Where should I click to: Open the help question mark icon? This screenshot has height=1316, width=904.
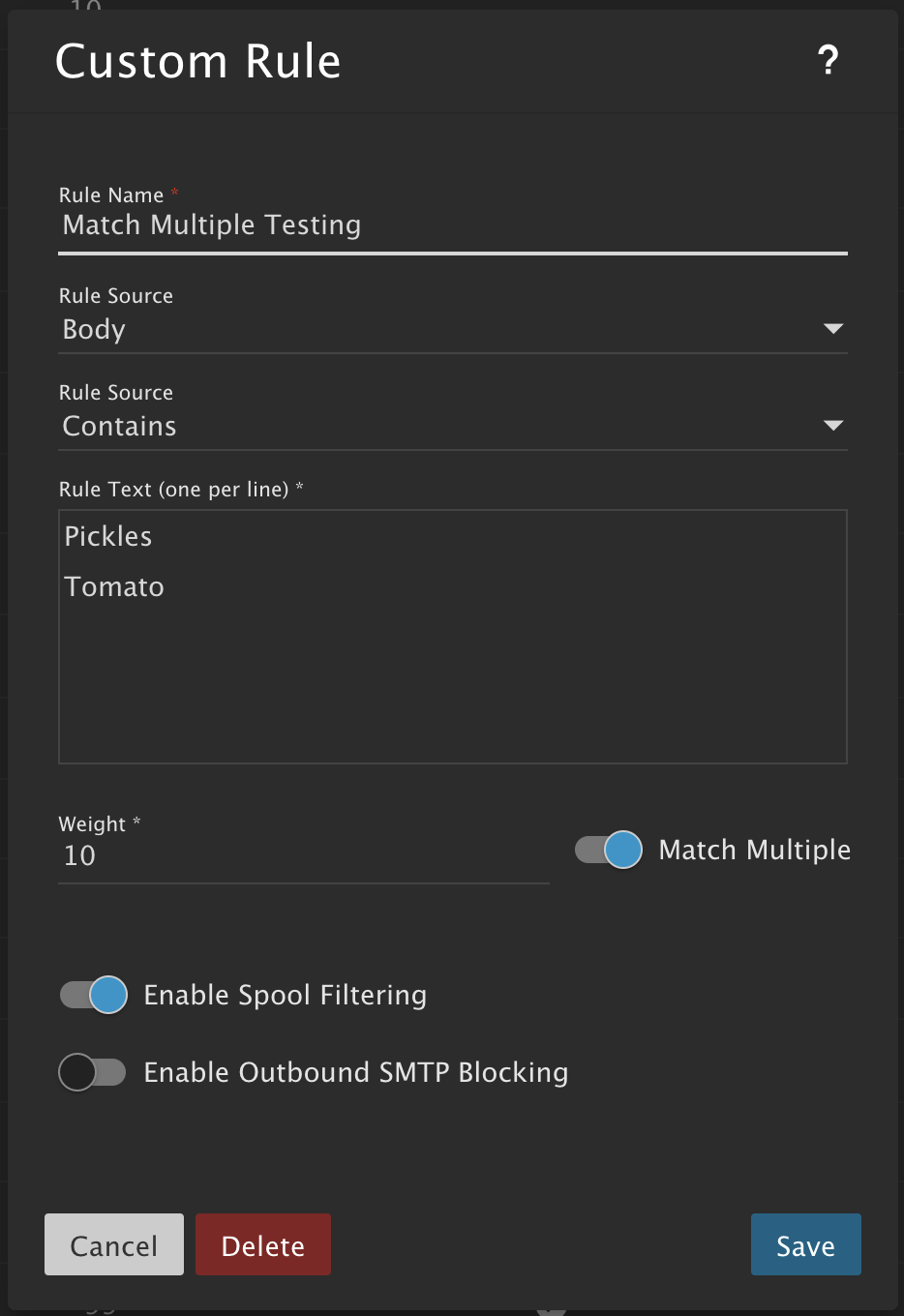(828, 61)
